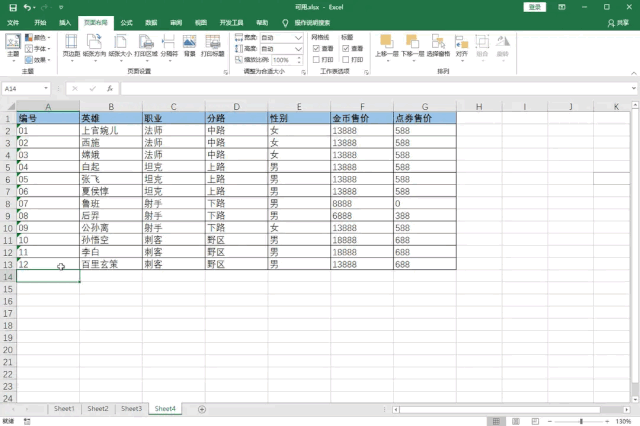The height and width of the screenshot is (426, 640).
Task: Open 纸张大小 (Paper Size) tool
Action: coord(120,46)
